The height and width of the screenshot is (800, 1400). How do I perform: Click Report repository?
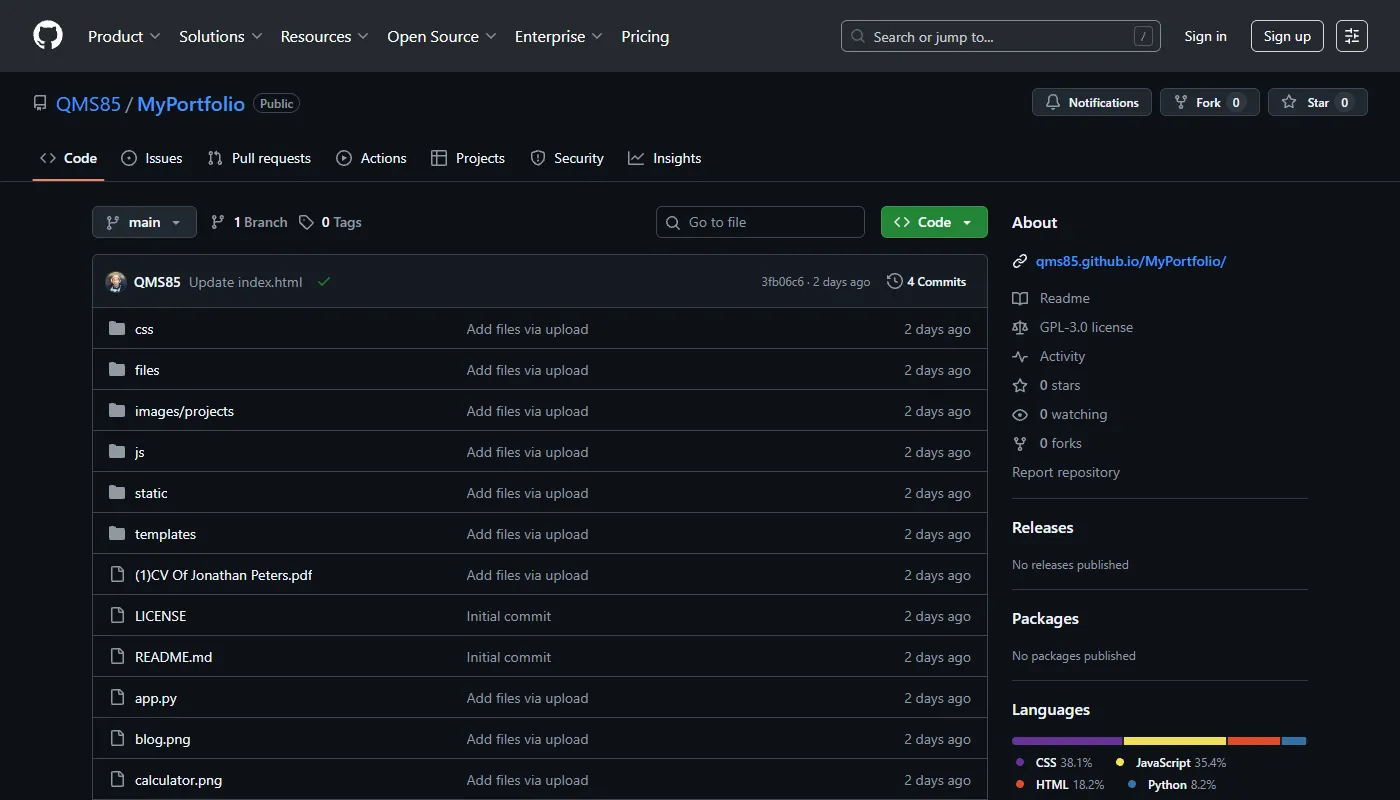click(1066, 472)
